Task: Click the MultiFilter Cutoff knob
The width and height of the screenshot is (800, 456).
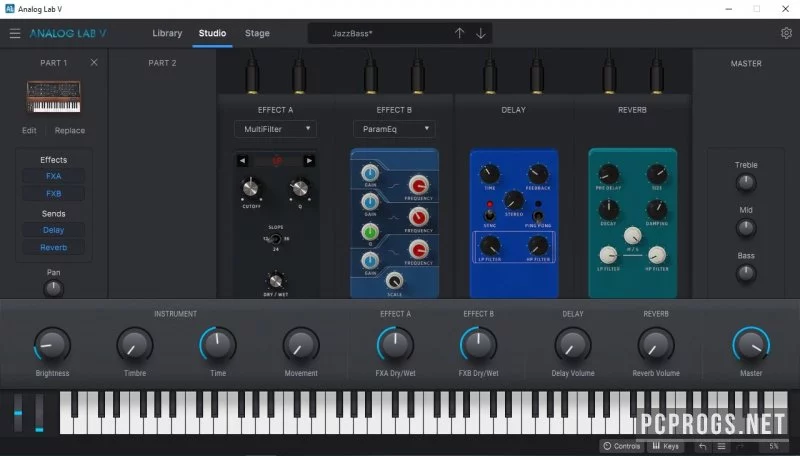Action: pos(251,188)
